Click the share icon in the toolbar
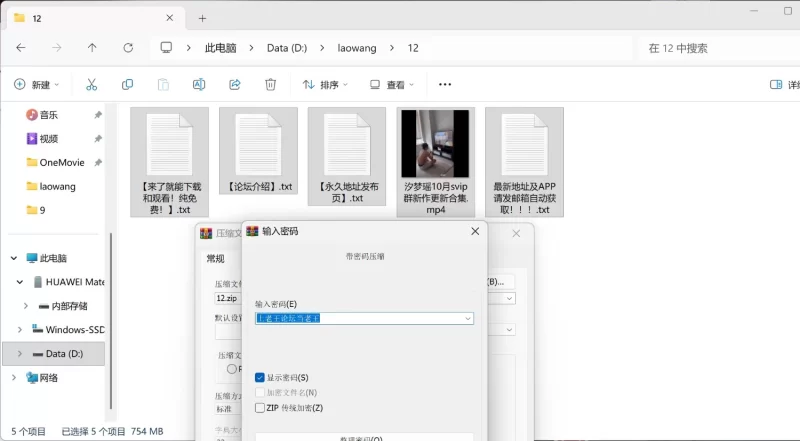This screenshot has height=441, width=800. tap(235, 85)
